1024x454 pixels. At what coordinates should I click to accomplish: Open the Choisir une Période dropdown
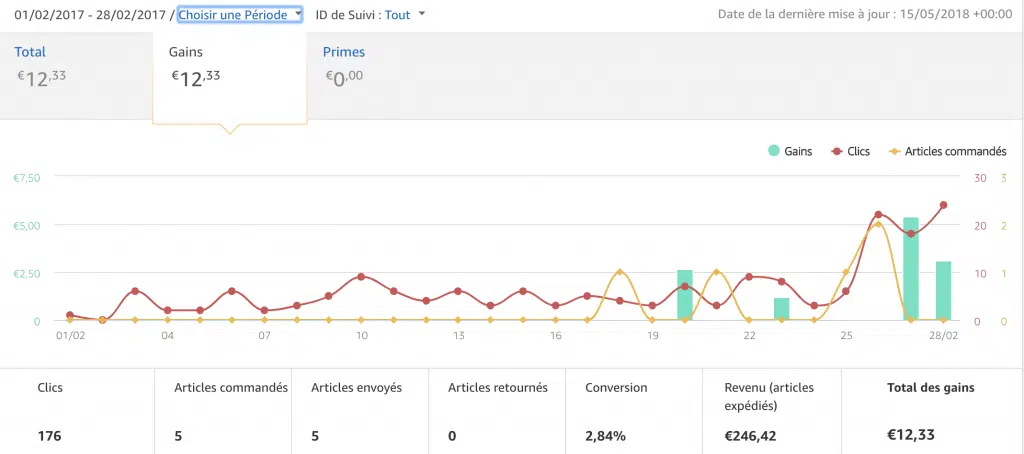240,14
